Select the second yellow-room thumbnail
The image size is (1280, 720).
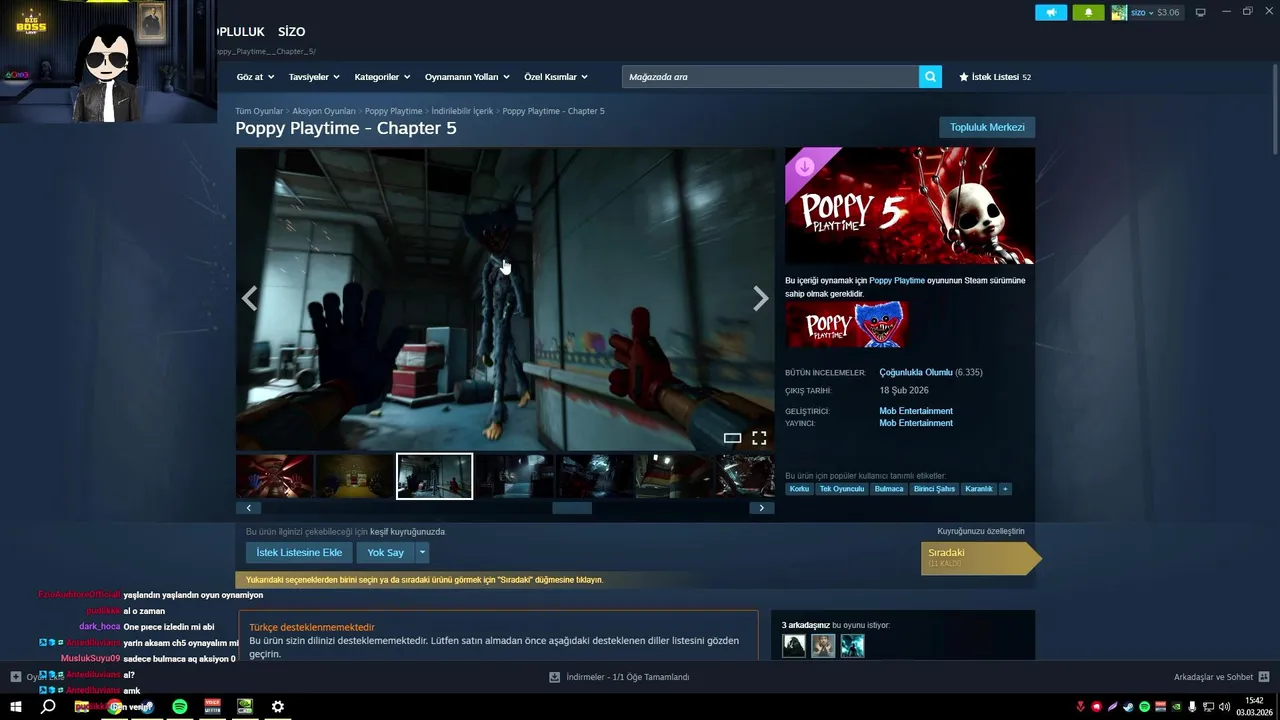pos(354,476)
